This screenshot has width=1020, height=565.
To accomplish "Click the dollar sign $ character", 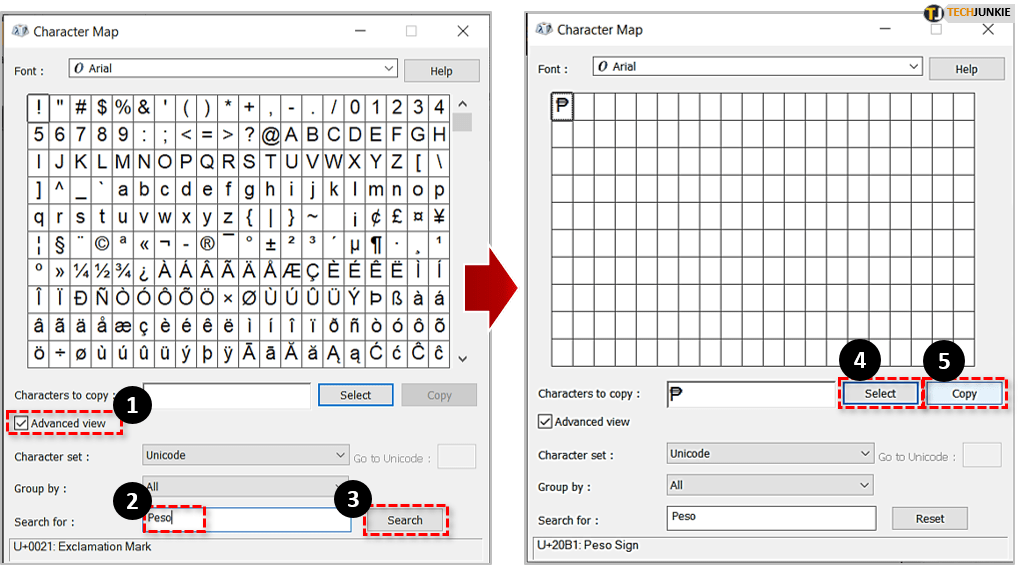I will click(x=102, y=107).
